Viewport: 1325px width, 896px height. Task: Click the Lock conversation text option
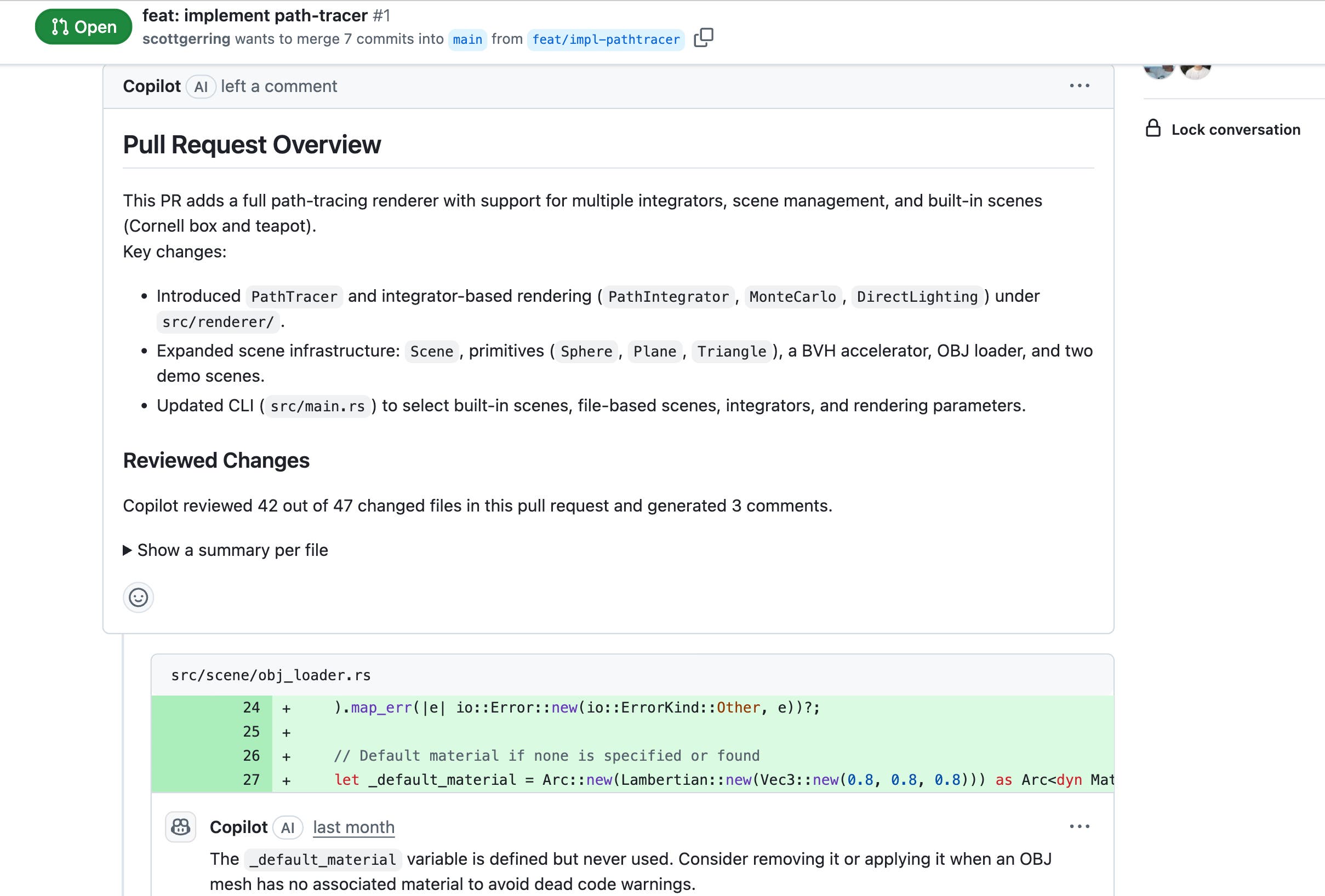click(x=1235, y=129)
